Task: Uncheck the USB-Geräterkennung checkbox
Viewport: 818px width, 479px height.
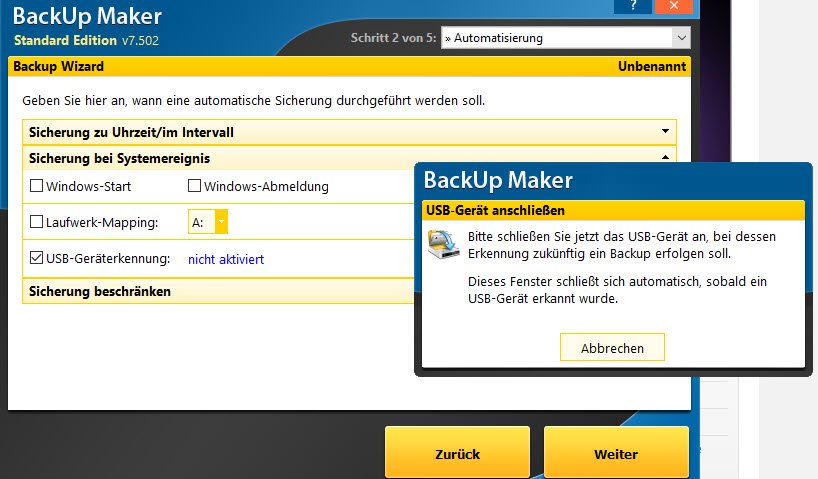Action: (x=37, y=258)
